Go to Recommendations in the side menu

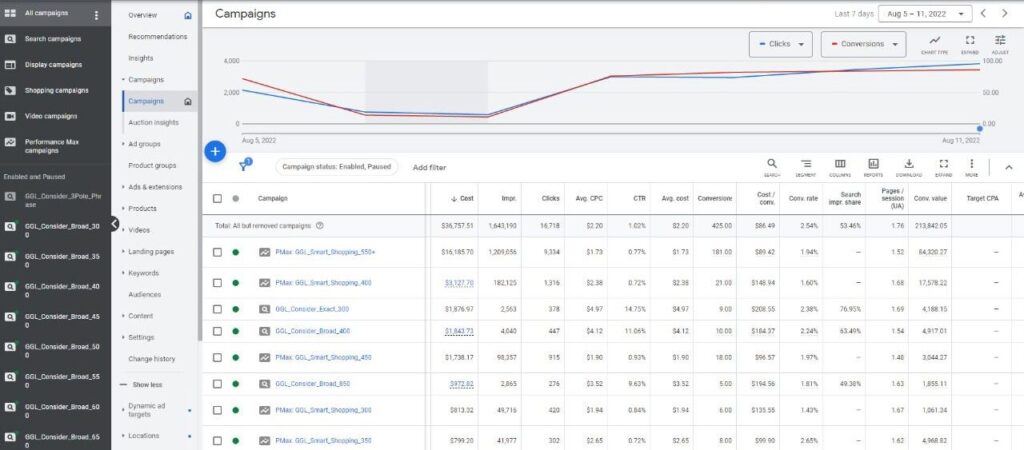tap(157, 37)
